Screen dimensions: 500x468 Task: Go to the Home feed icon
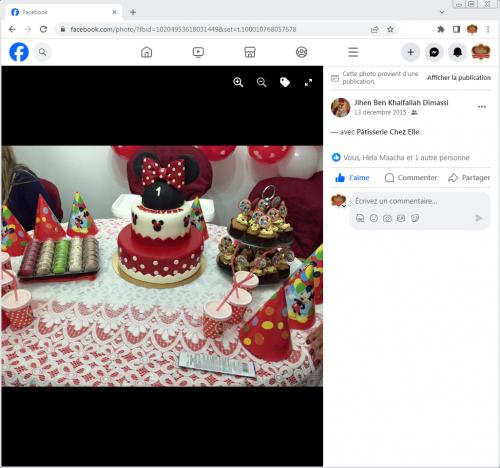click(146, 52)
